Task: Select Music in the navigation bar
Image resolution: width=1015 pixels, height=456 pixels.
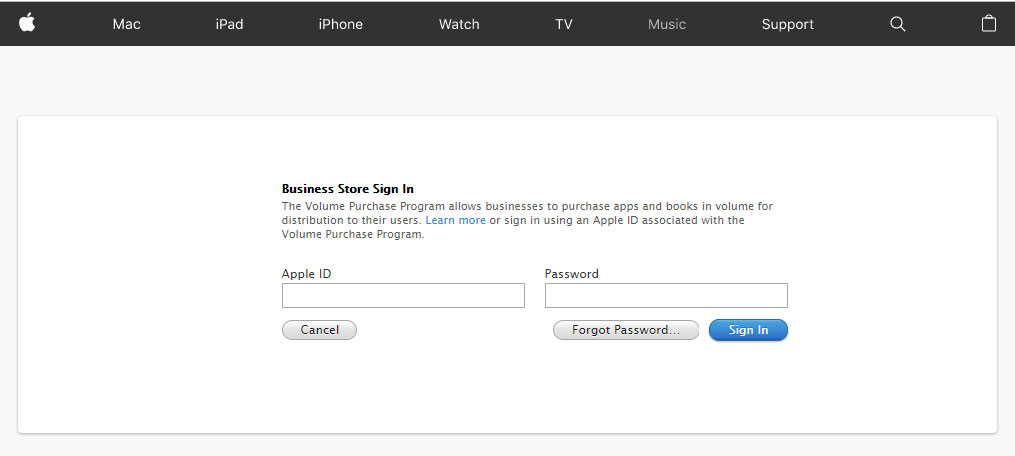Action: pyautogui.click(x=667, y=24)
